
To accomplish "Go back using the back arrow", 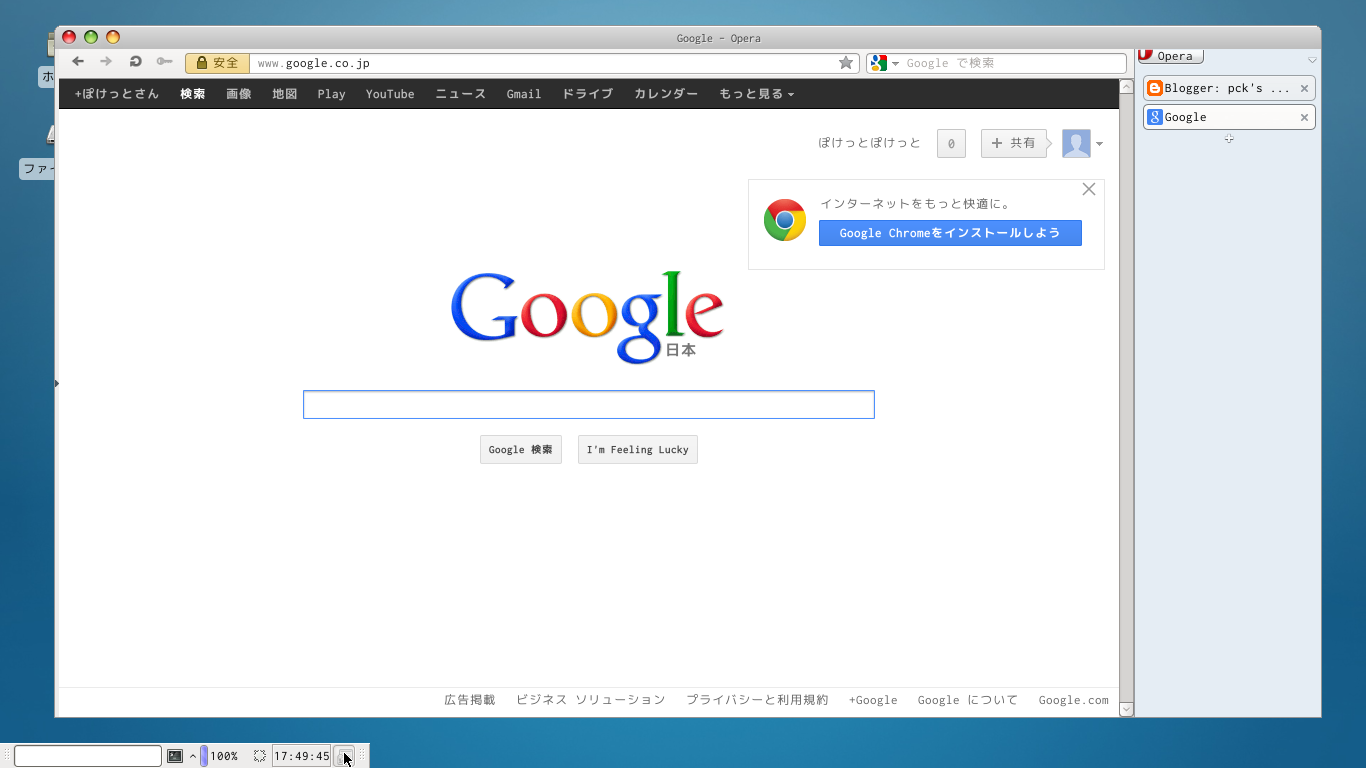I will [x=78, y=62].
